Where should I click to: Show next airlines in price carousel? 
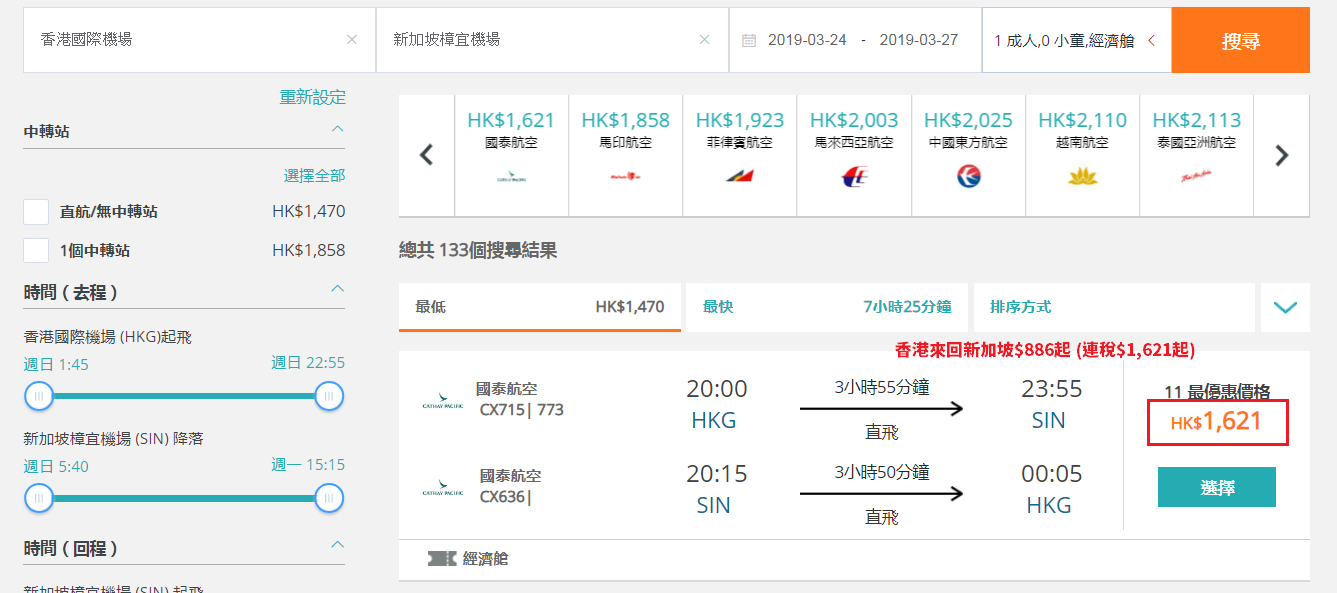click(1281, 155)
